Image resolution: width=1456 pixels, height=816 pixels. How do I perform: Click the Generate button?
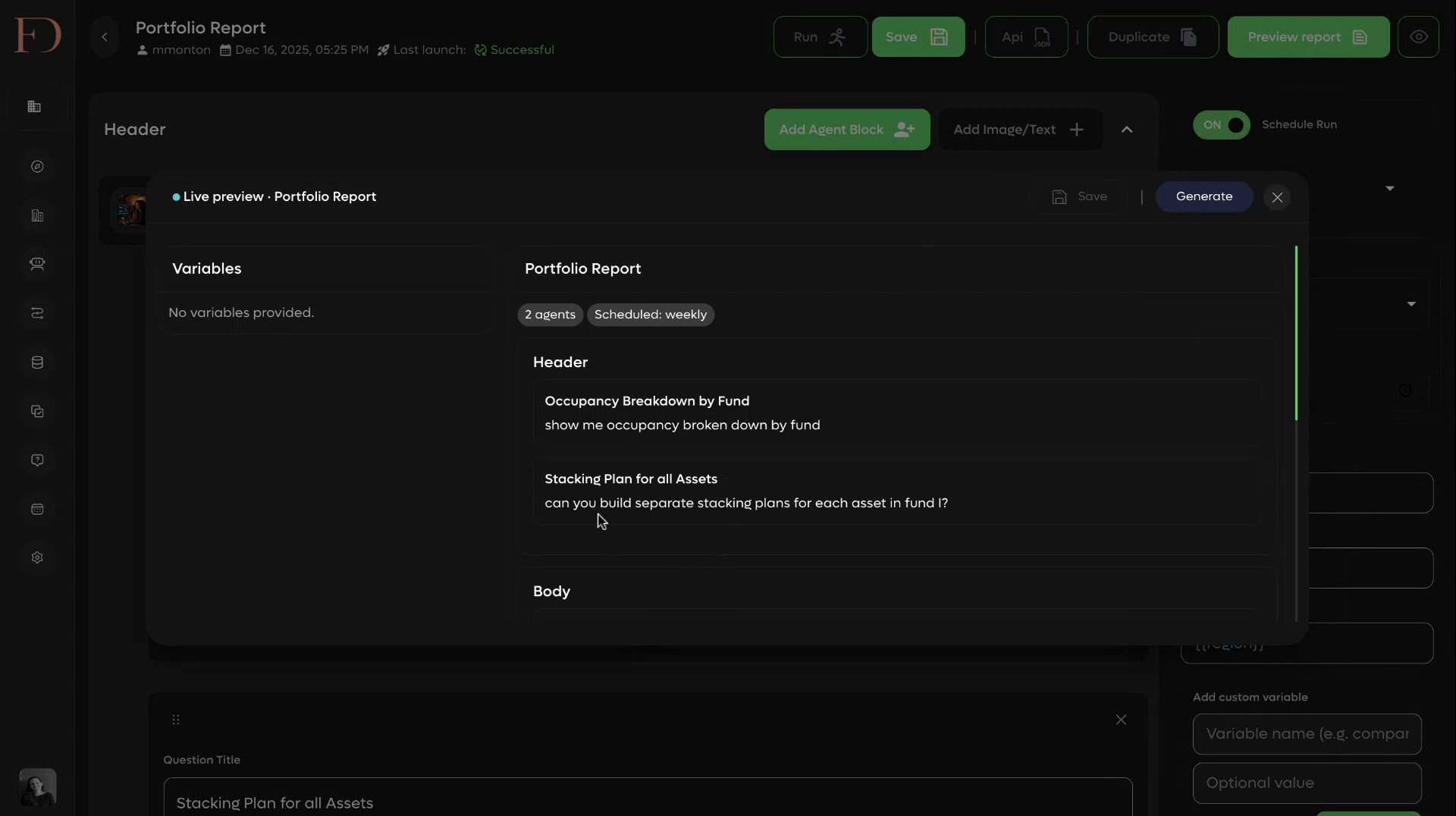[x=1203, y=197]
